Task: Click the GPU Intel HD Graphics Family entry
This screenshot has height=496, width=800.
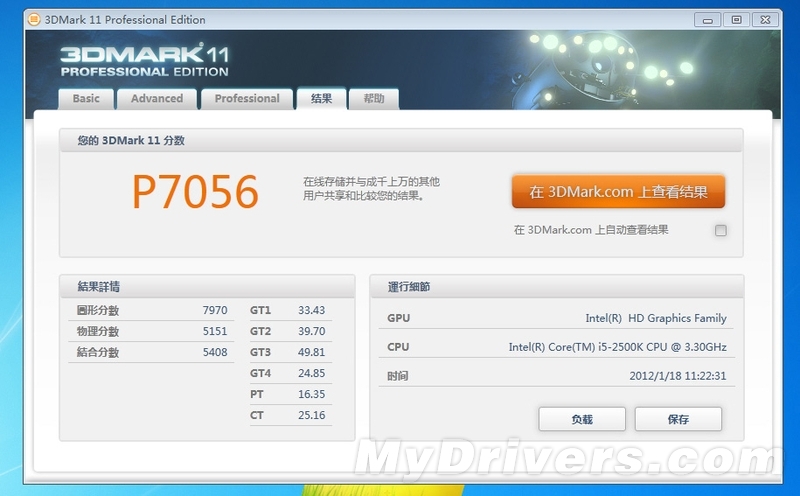Action: pos(557,318)
